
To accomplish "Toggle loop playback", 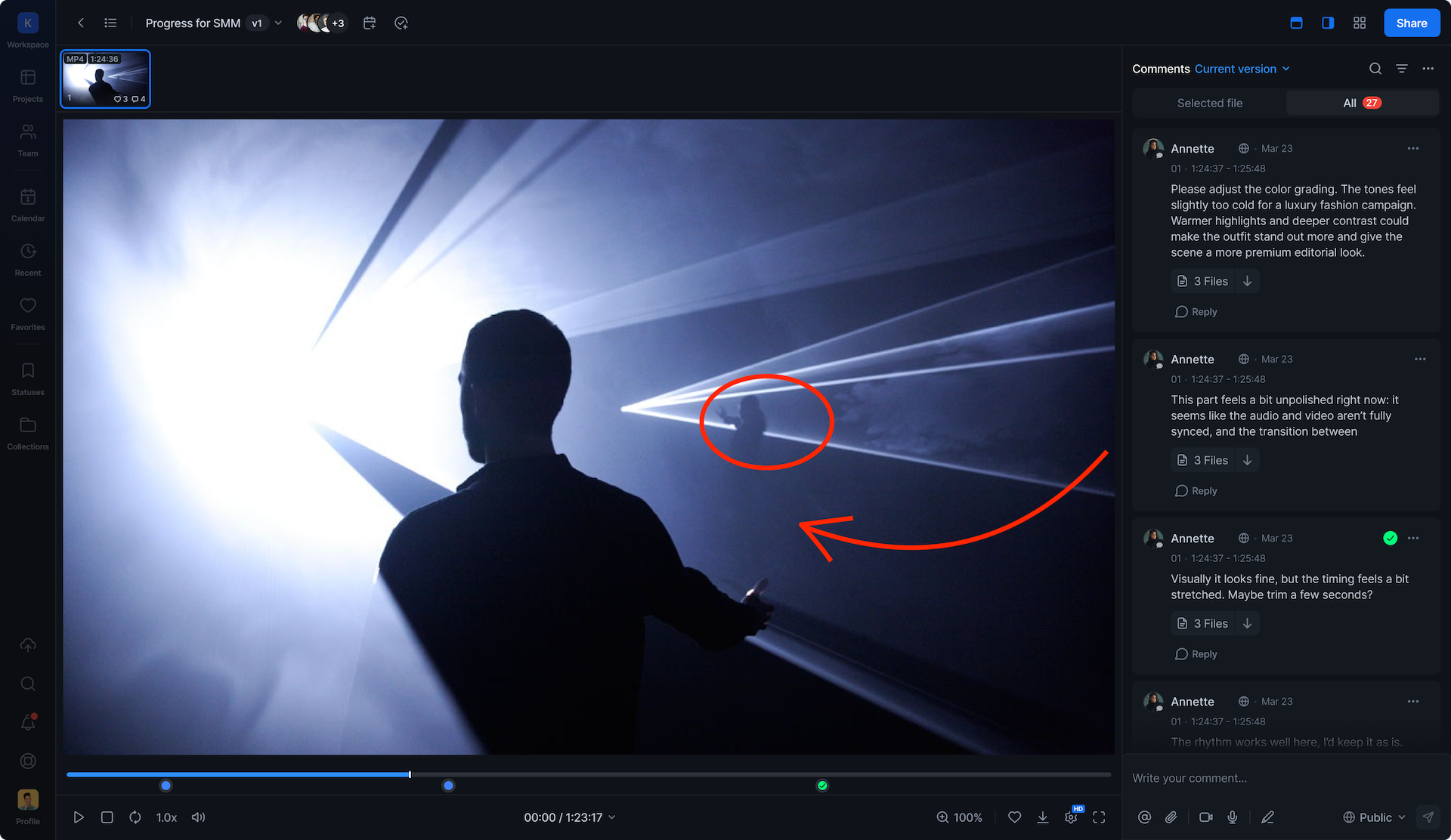I will [x=135, y=817].
